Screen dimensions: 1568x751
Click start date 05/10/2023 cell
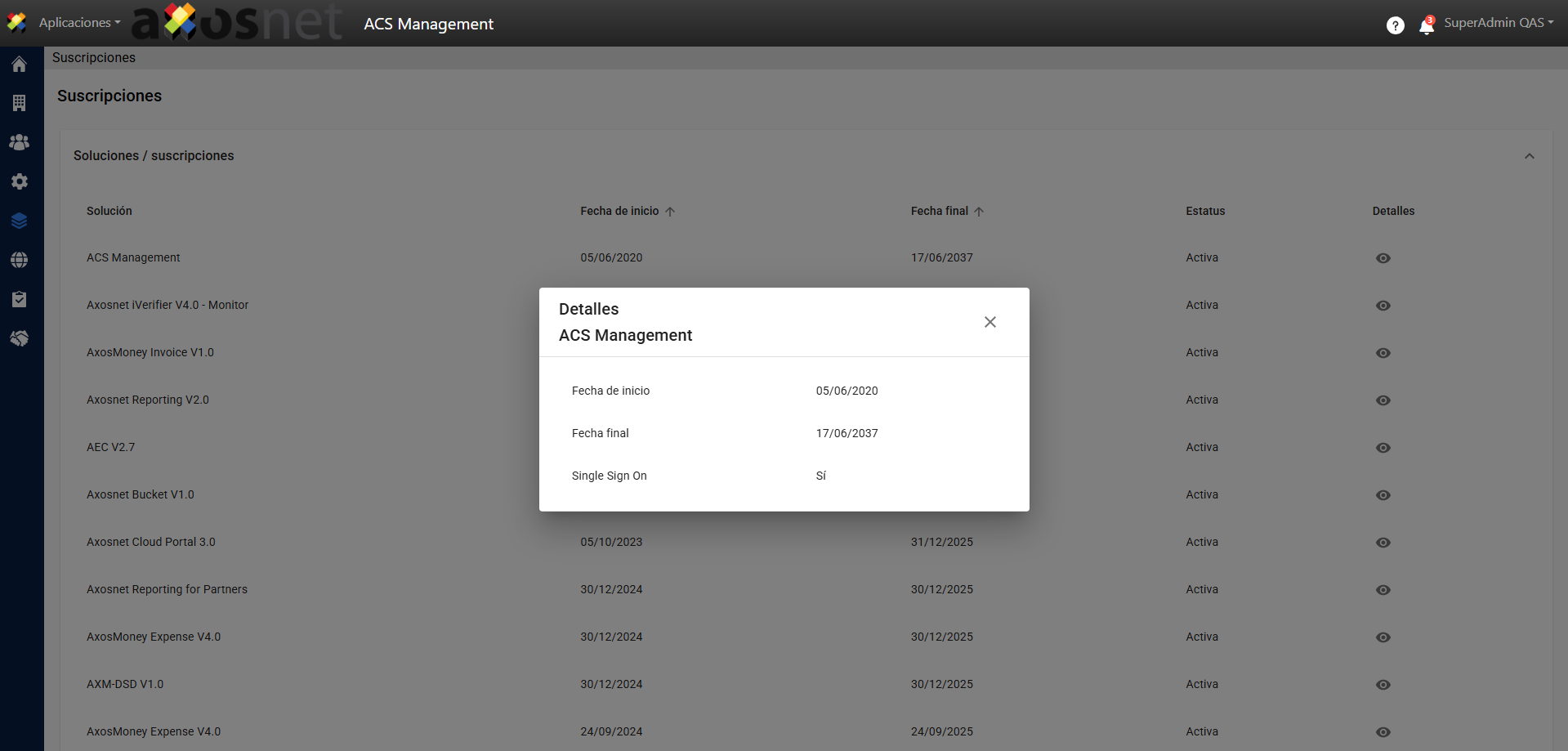coord(611,542)
